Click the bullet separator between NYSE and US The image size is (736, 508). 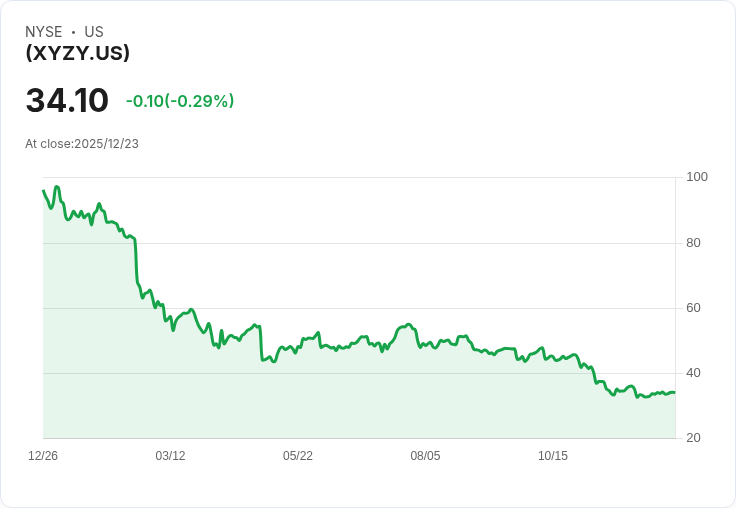(x=74, y=32)
